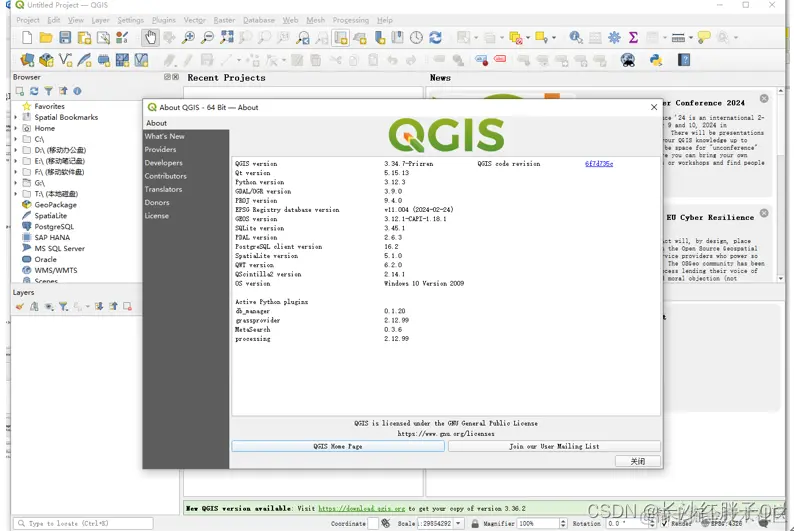Refresh the Browser panel
794x531 pixels.
tap(34, 91)
